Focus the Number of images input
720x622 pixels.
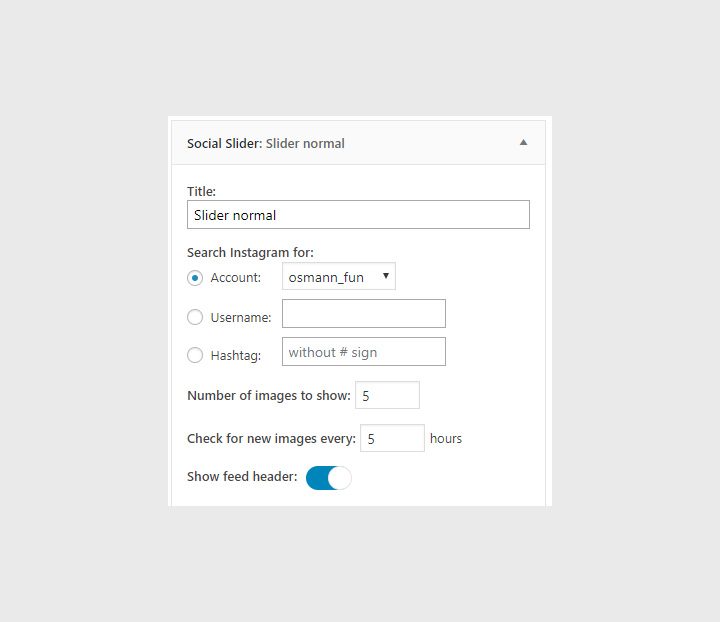point(387,396)
